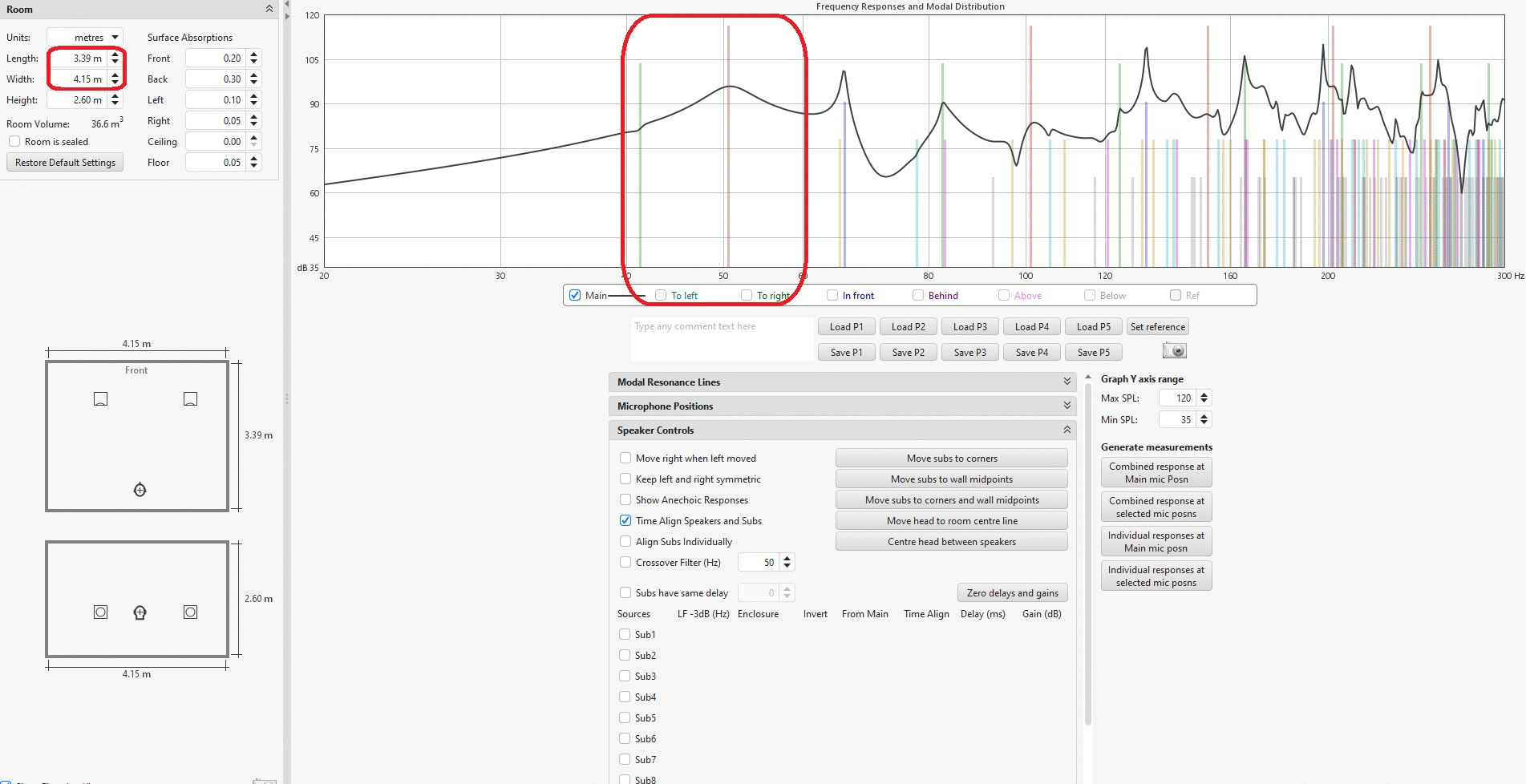Show the To left trace on the graph
1526x784 pixels.
click(661, 296)
